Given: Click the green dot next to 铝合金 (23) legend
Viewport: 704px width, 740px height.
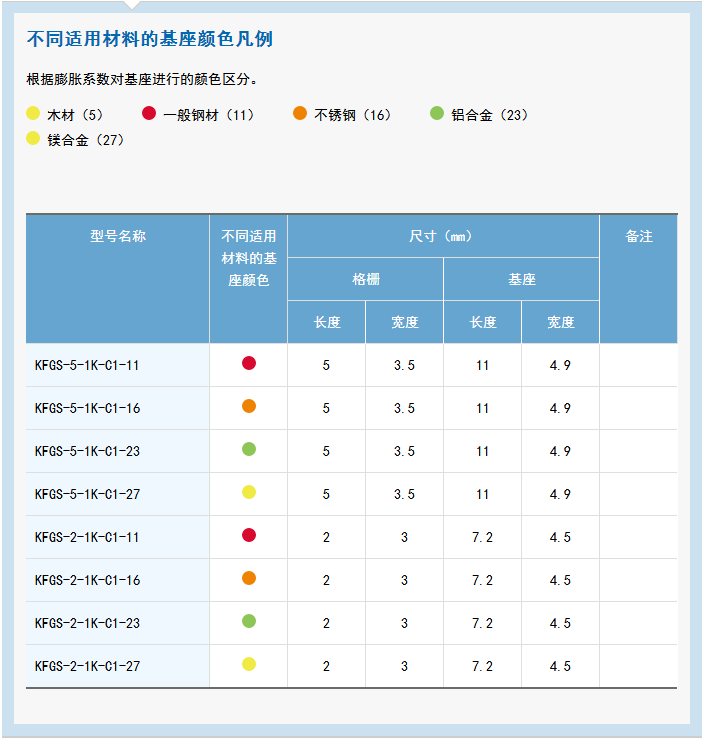Looking at the screenshot, I should pyautogui.click(x=437, y=113).
